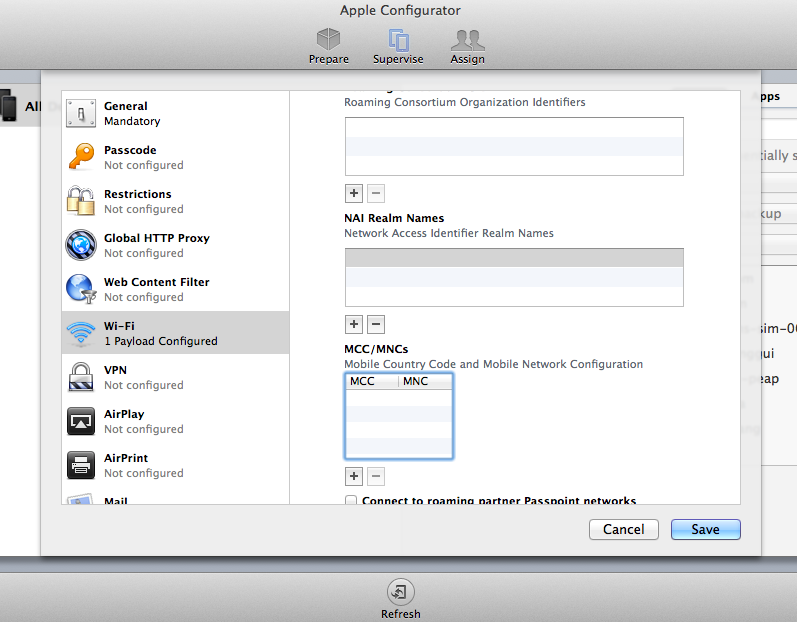Select the AirPrint printer icon
This screenshot has width=797, height=622.
81,465
